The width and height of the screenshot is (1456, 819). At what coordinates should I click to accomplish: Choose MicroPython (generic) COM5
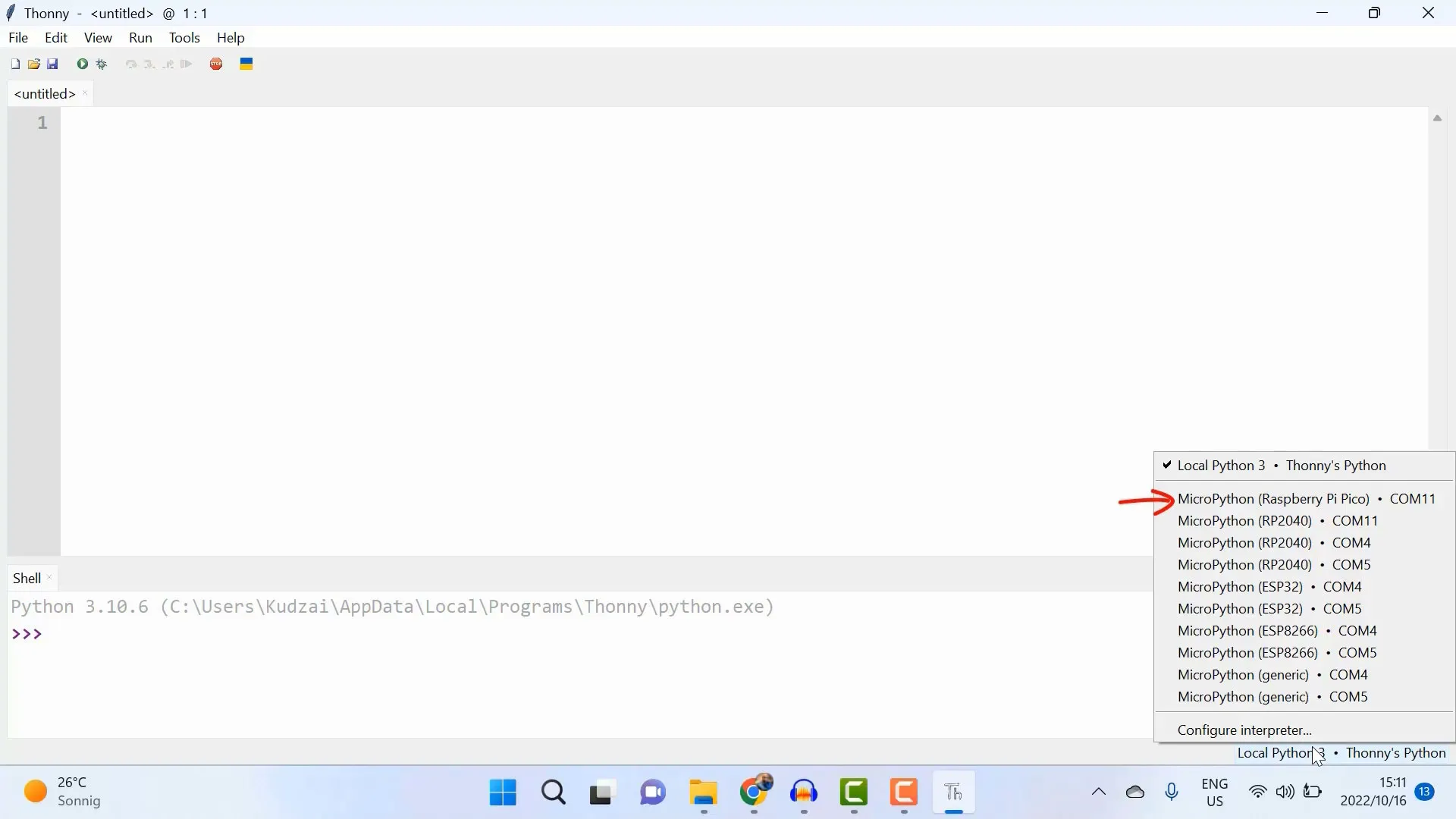click(x=1304, y=697)
